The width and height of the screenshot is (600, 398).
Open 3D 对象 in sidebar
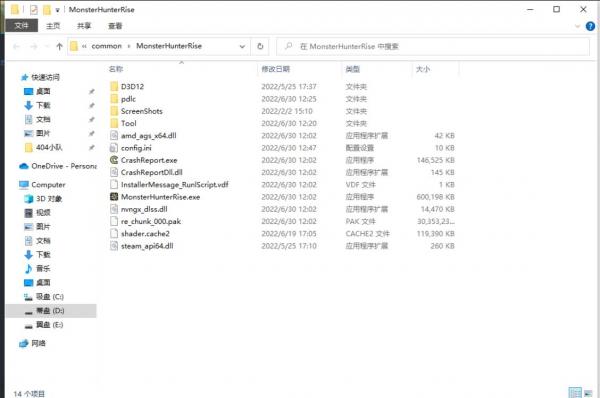[49, 199]
